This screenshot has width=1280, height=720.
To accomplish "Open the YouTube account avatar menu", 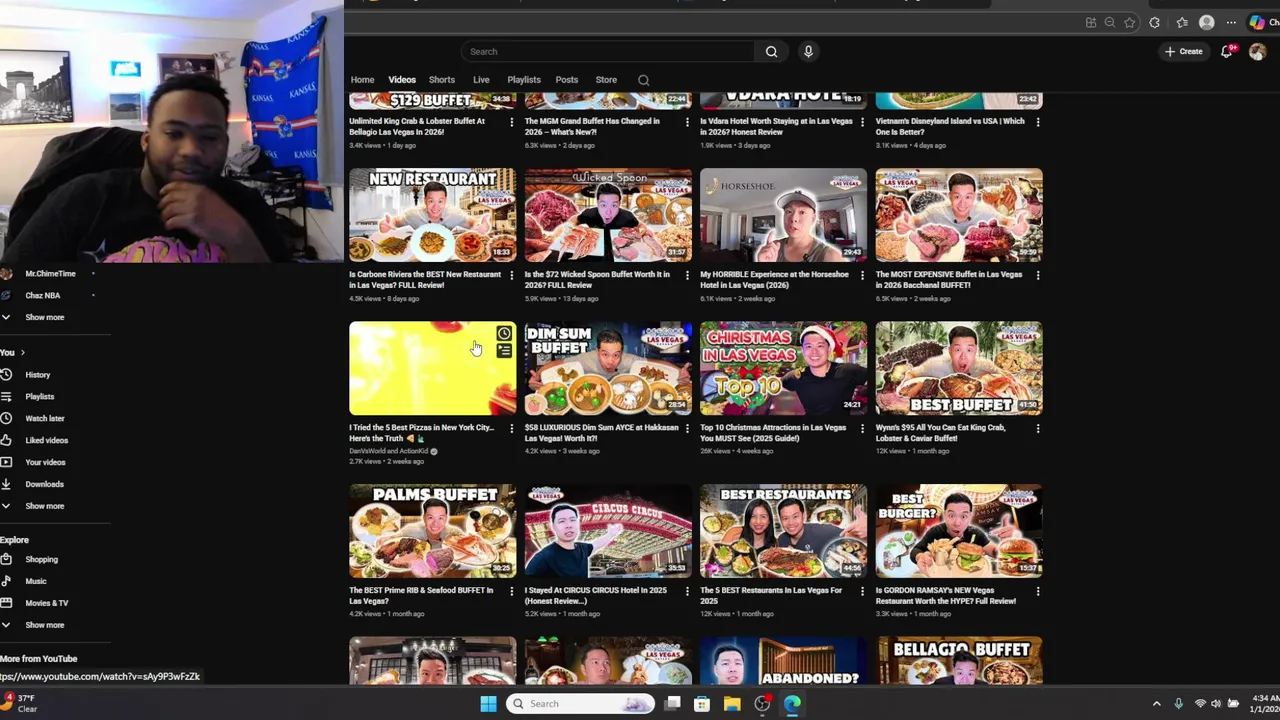I will pos(1257,51).
